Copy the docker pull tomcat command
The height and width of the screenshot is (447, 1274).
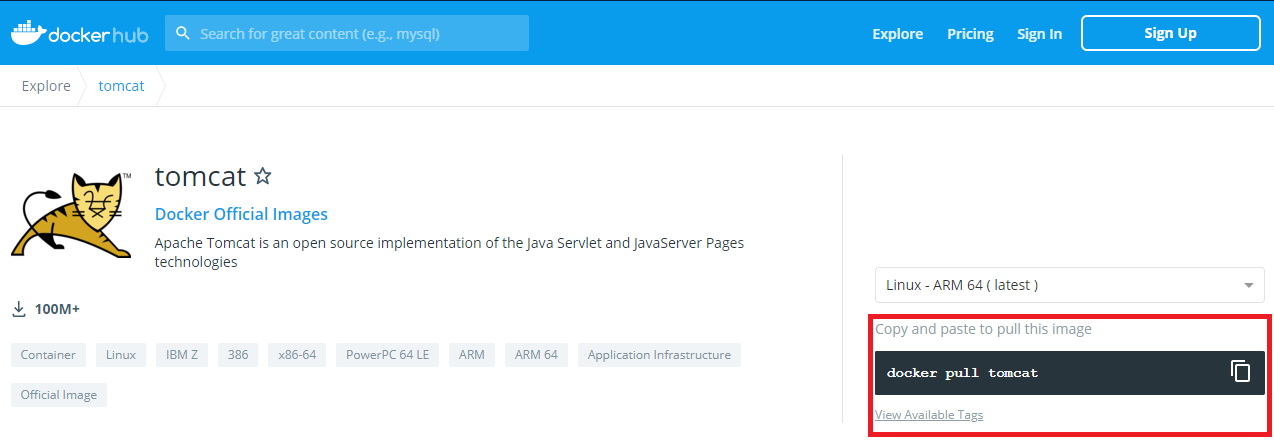coord(1240,371)
